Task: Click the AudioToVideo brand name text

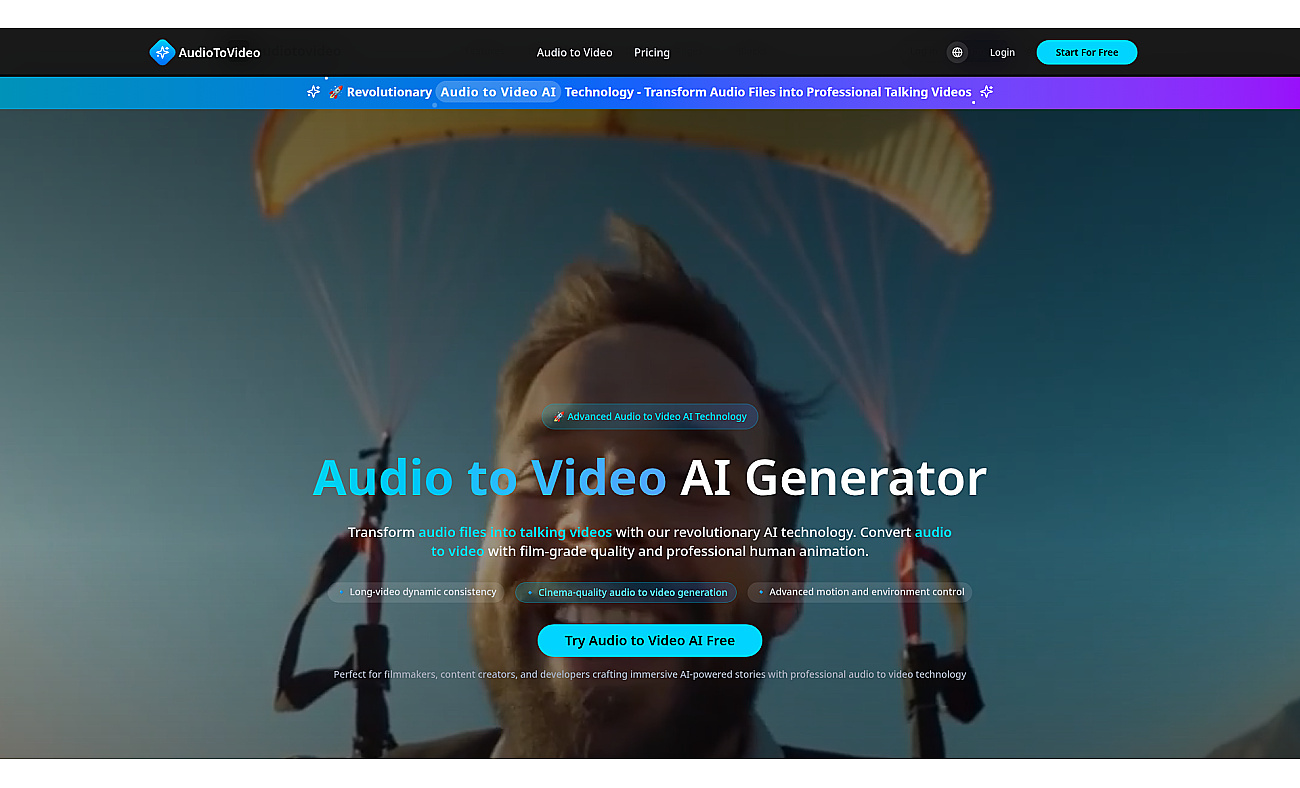Action: pos(219,53)
